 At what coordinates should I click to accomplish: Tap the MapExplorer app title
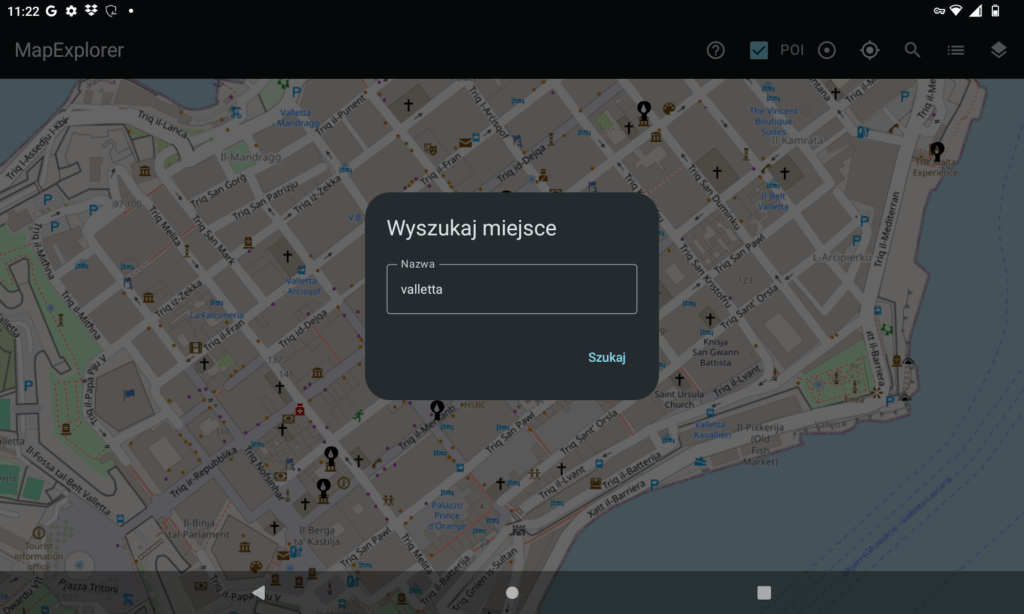click(69, 50)
